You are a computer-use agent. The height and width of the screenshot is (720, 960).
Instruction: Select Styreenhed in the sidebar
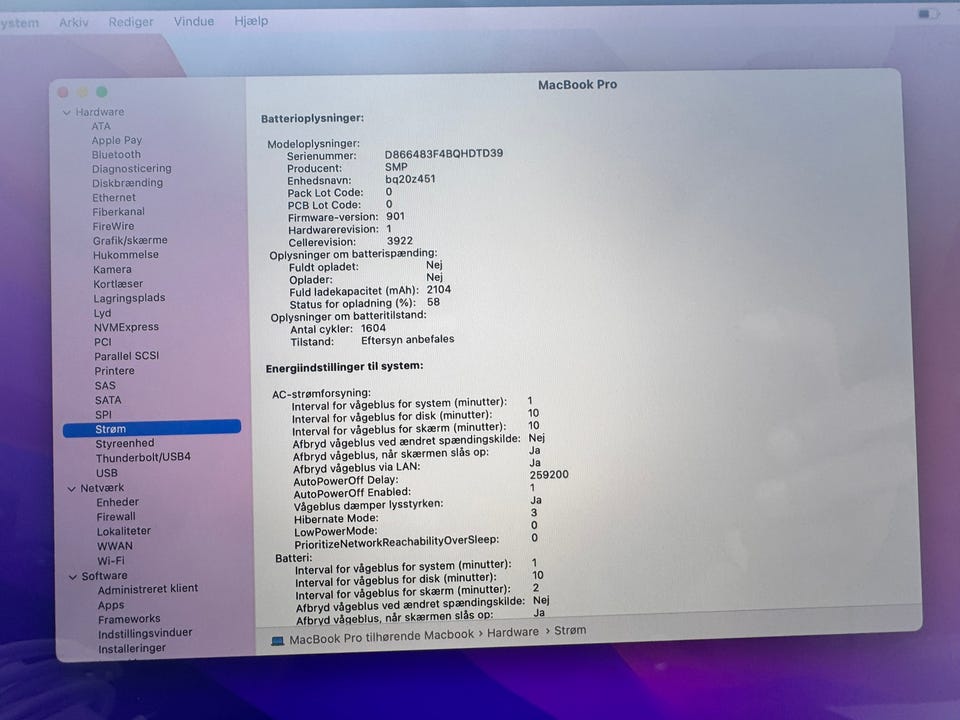[x=124, y=443]
